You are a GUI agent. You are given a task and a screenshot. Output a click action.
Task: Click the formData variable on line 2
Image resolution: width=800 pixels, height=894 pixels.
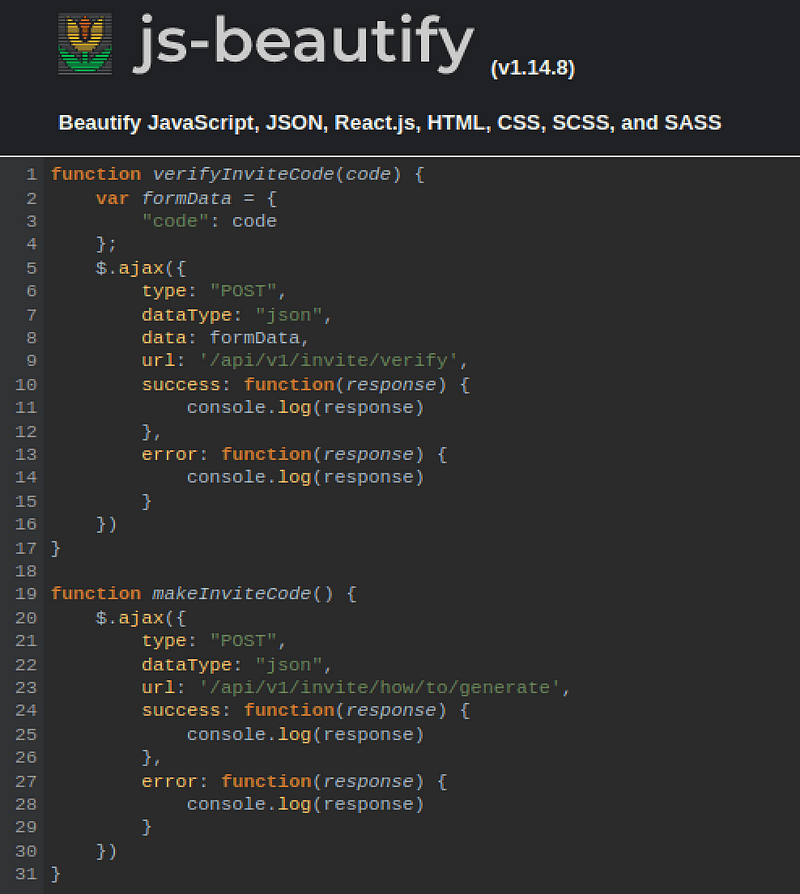click(x=186, y=198)
